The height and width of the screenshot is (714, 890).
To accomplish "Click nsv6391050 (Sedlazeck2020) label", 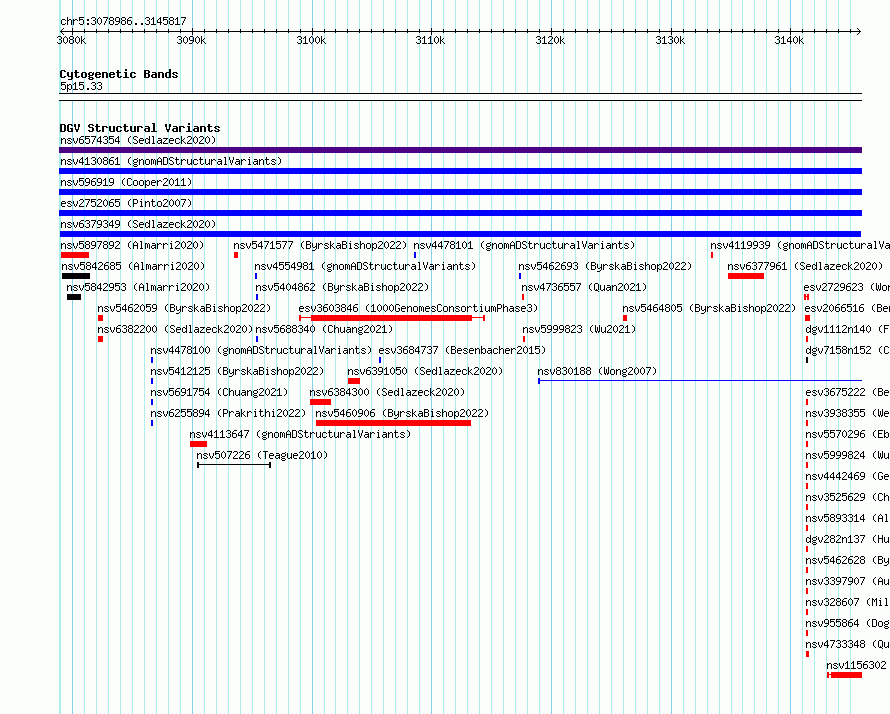I will point(425,371).
